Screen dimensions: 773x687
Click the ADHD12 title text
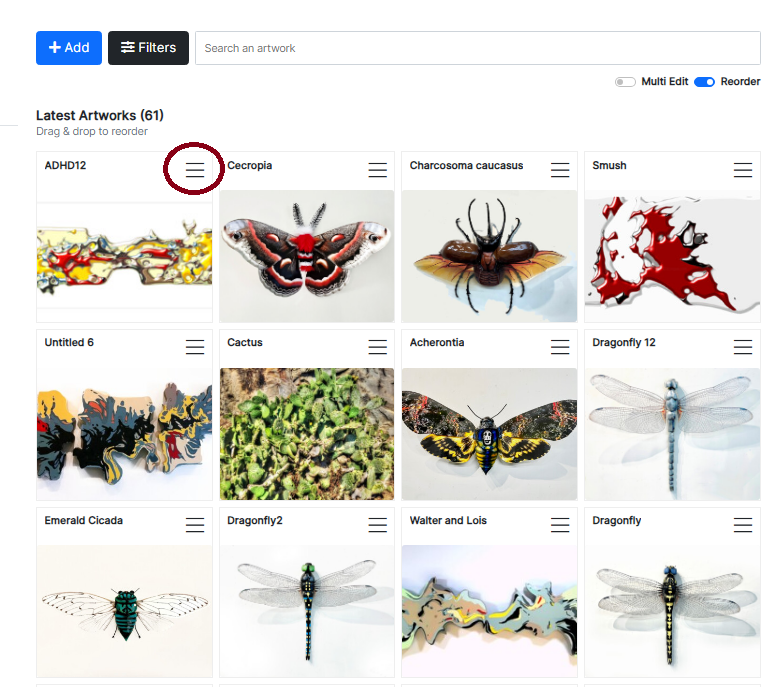pos(65,165)
